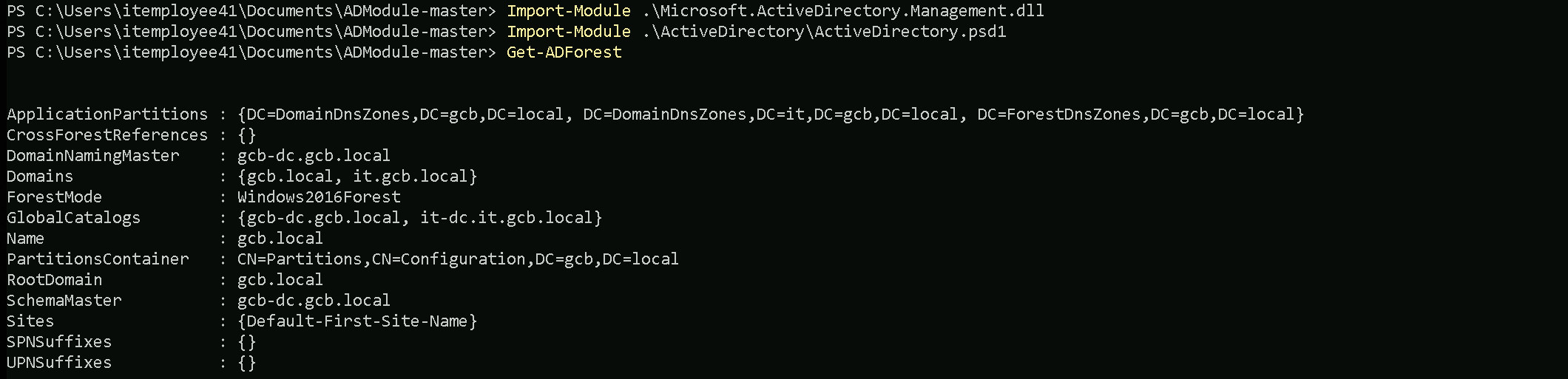
Task: Click the Windows2016Forest value
Action: [319, 197]
